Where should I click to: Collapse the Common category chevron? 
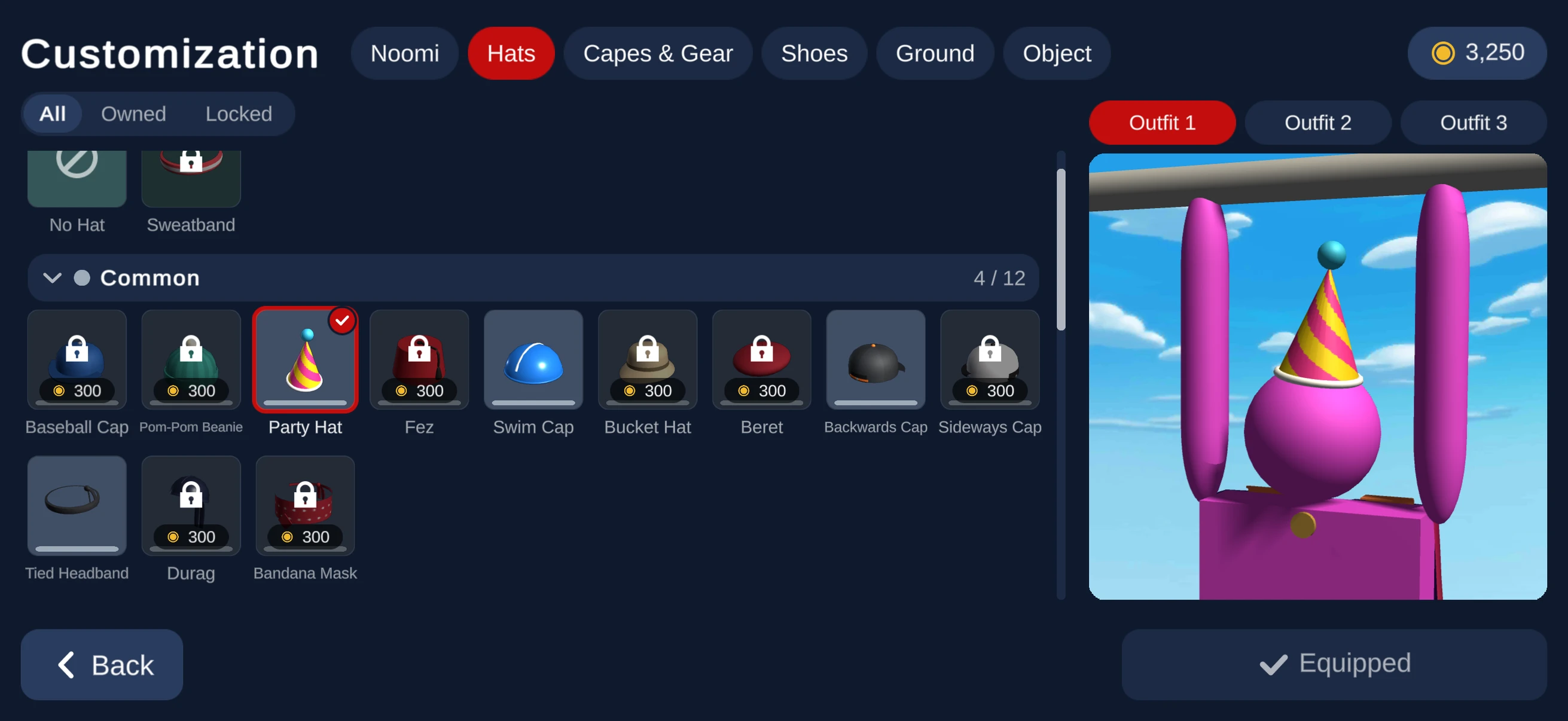(53, 278)
